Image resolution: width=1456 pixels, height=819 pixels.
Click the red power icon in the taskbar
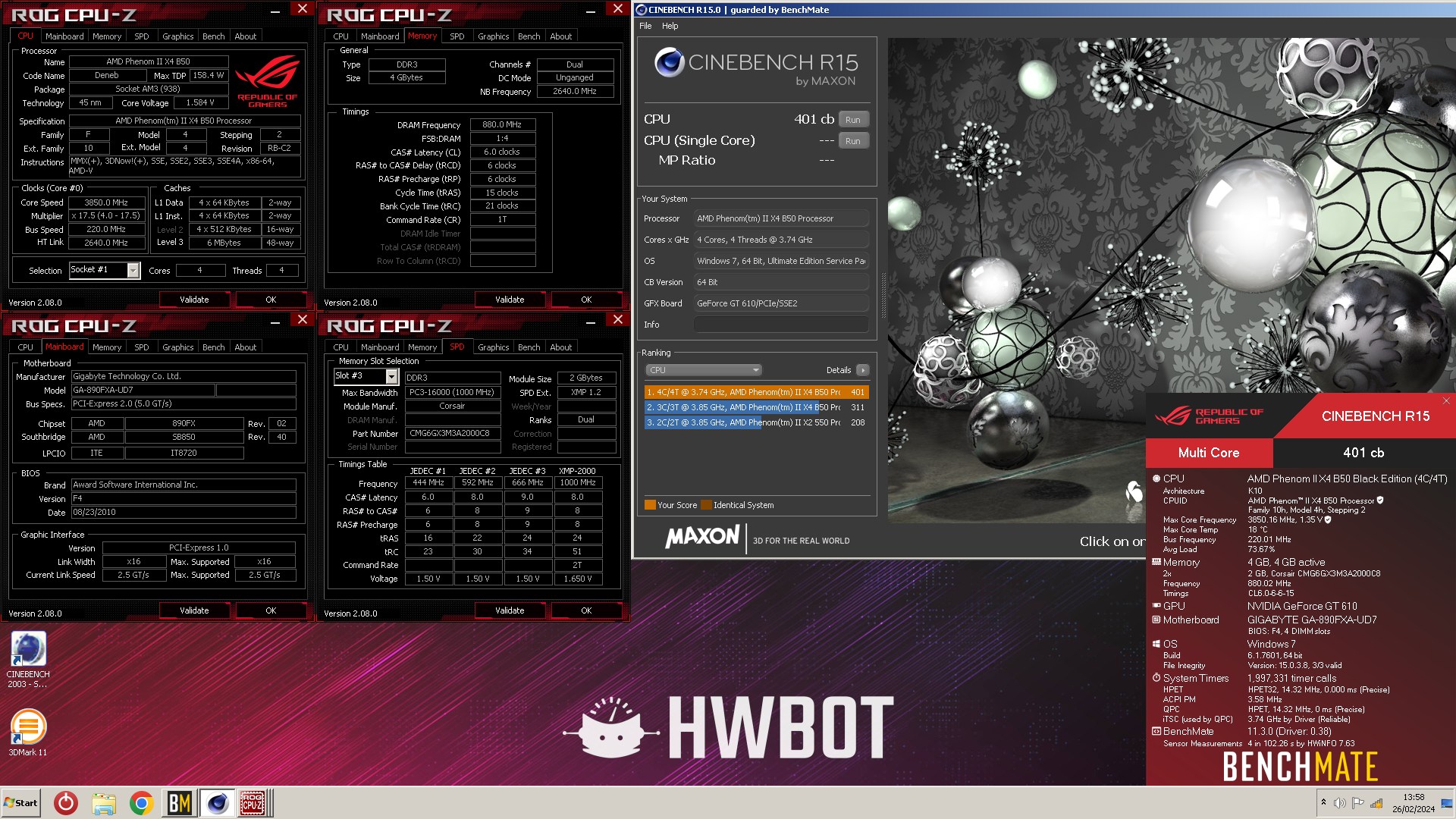tap(66, 803)
